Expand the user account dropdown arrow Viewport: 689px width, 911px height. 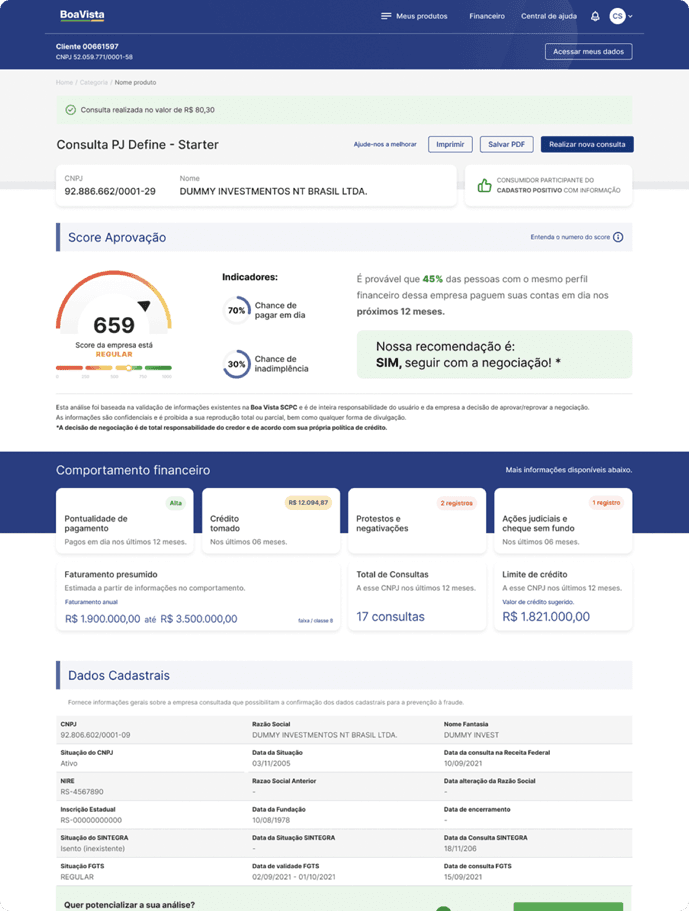click(x=630, y=16)
